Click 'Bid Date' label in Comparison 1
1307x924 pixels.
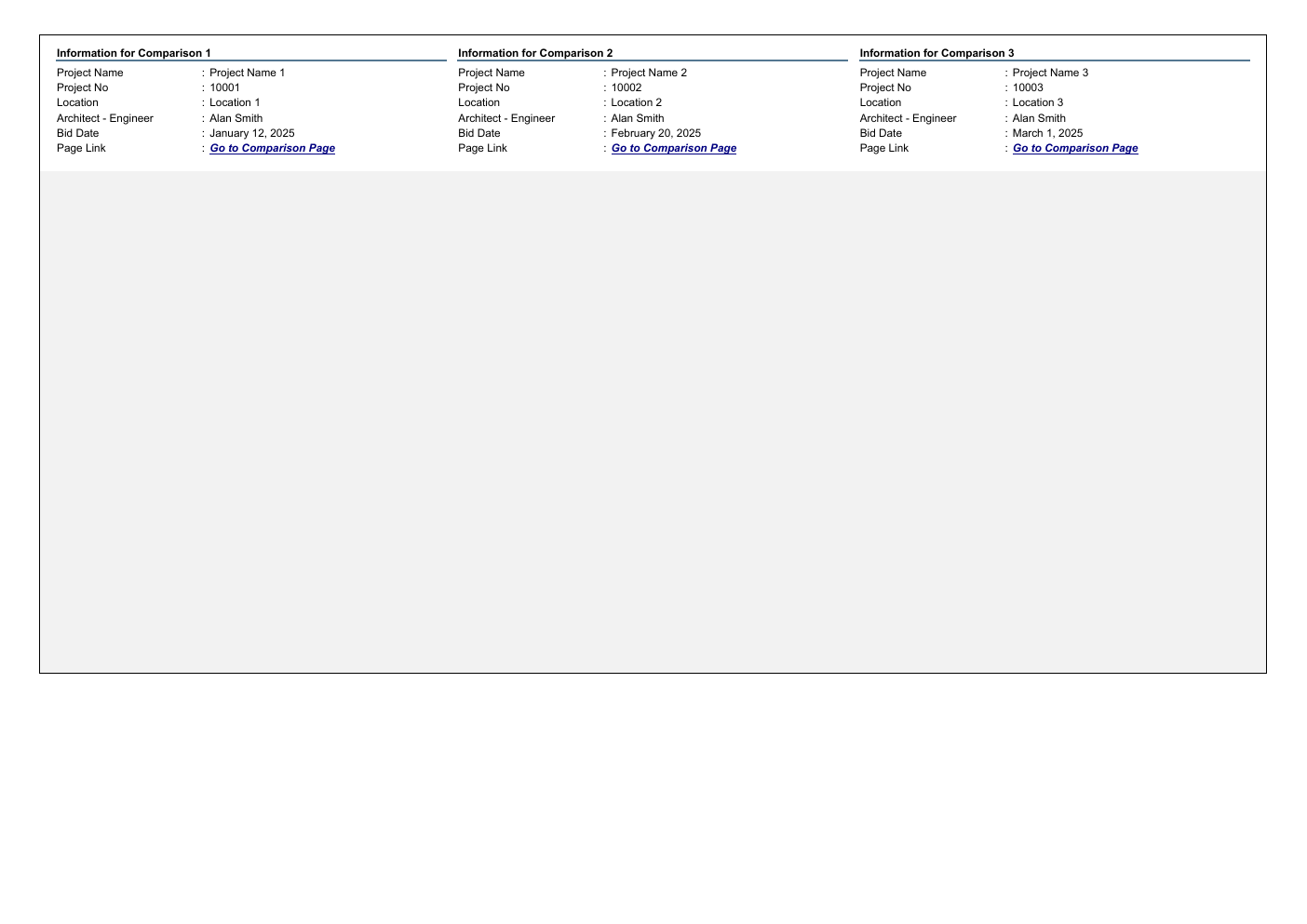(x=78, y=134)
